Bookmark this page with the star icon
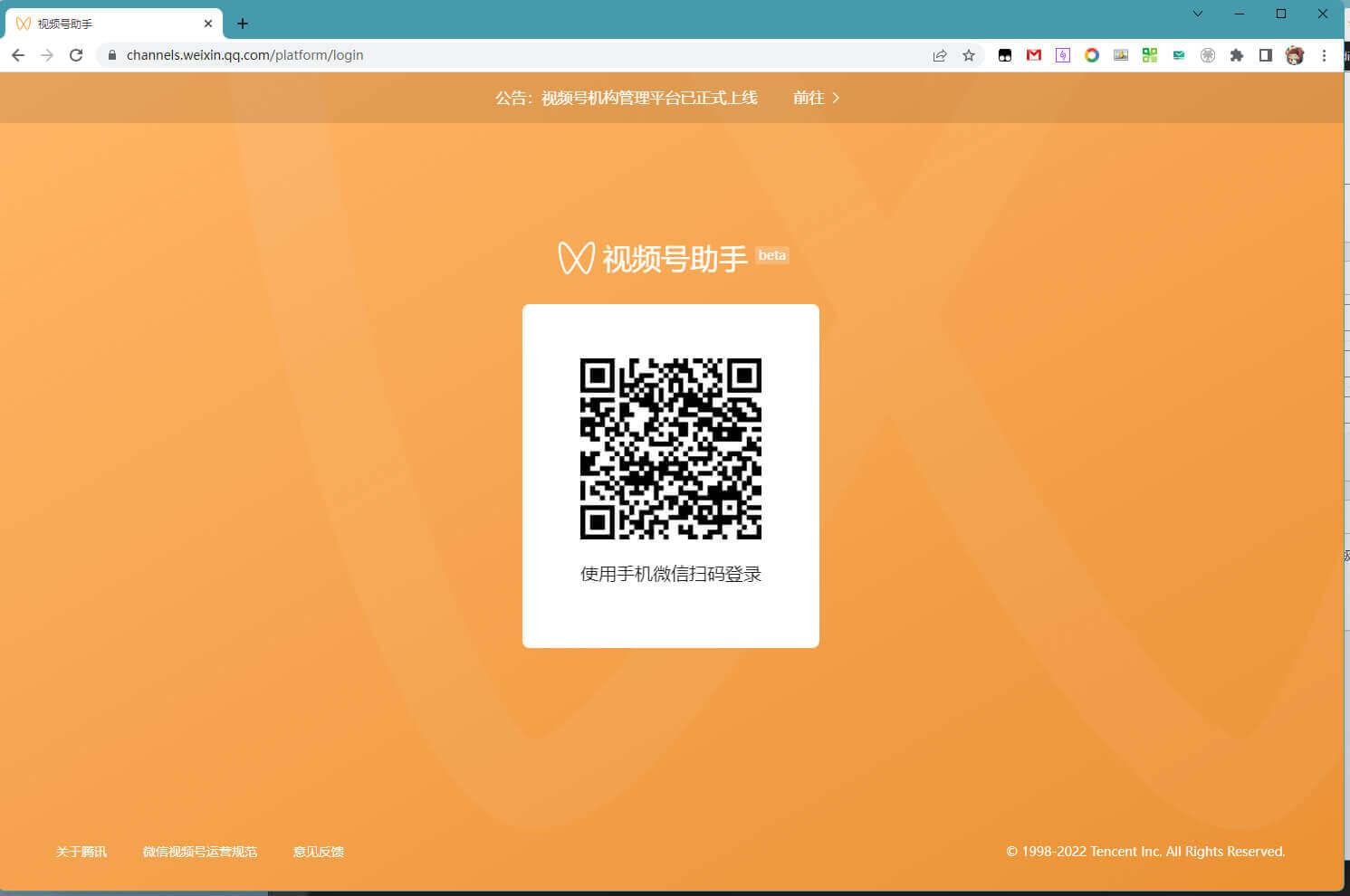Image resolution: width=1350 pixels, height=896 pixels. (x=969, y=55)
